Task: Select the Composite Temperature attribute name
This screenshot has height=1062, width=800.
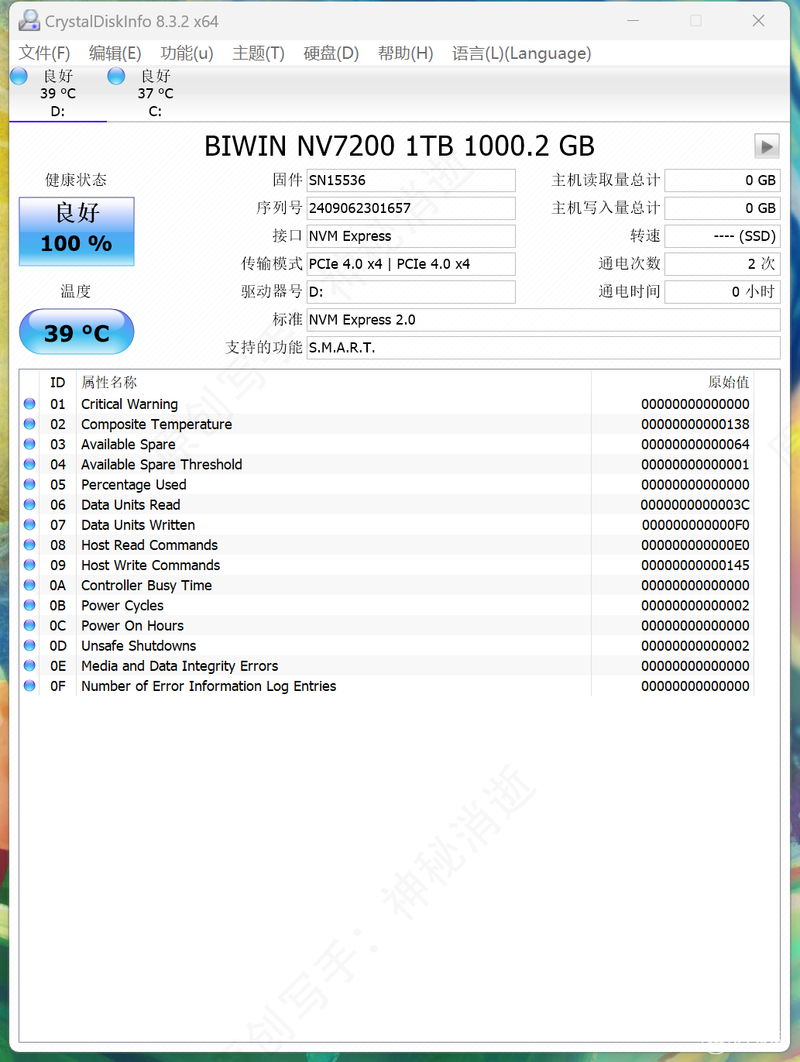Action: tap(156, 424)
